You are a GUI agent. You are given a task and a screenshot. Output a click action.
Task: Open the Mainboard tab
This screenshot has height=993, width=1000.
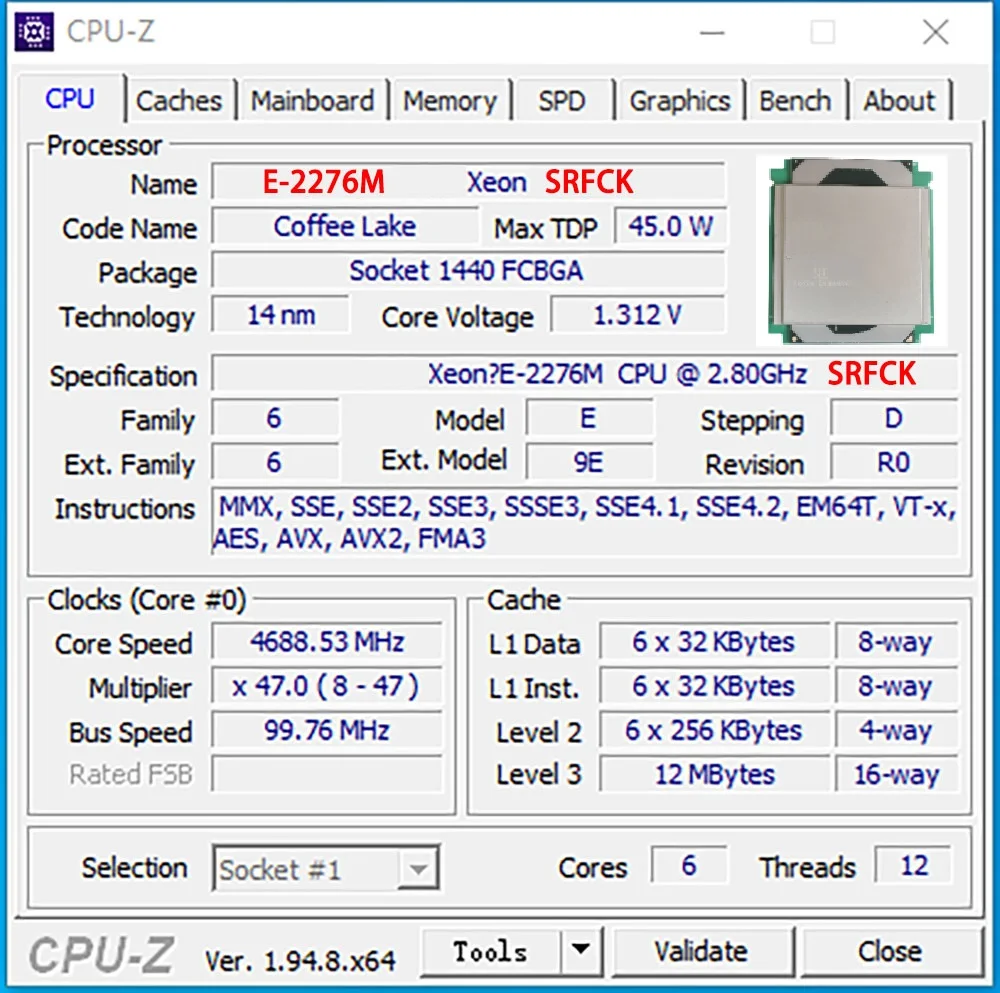[313, 100]
